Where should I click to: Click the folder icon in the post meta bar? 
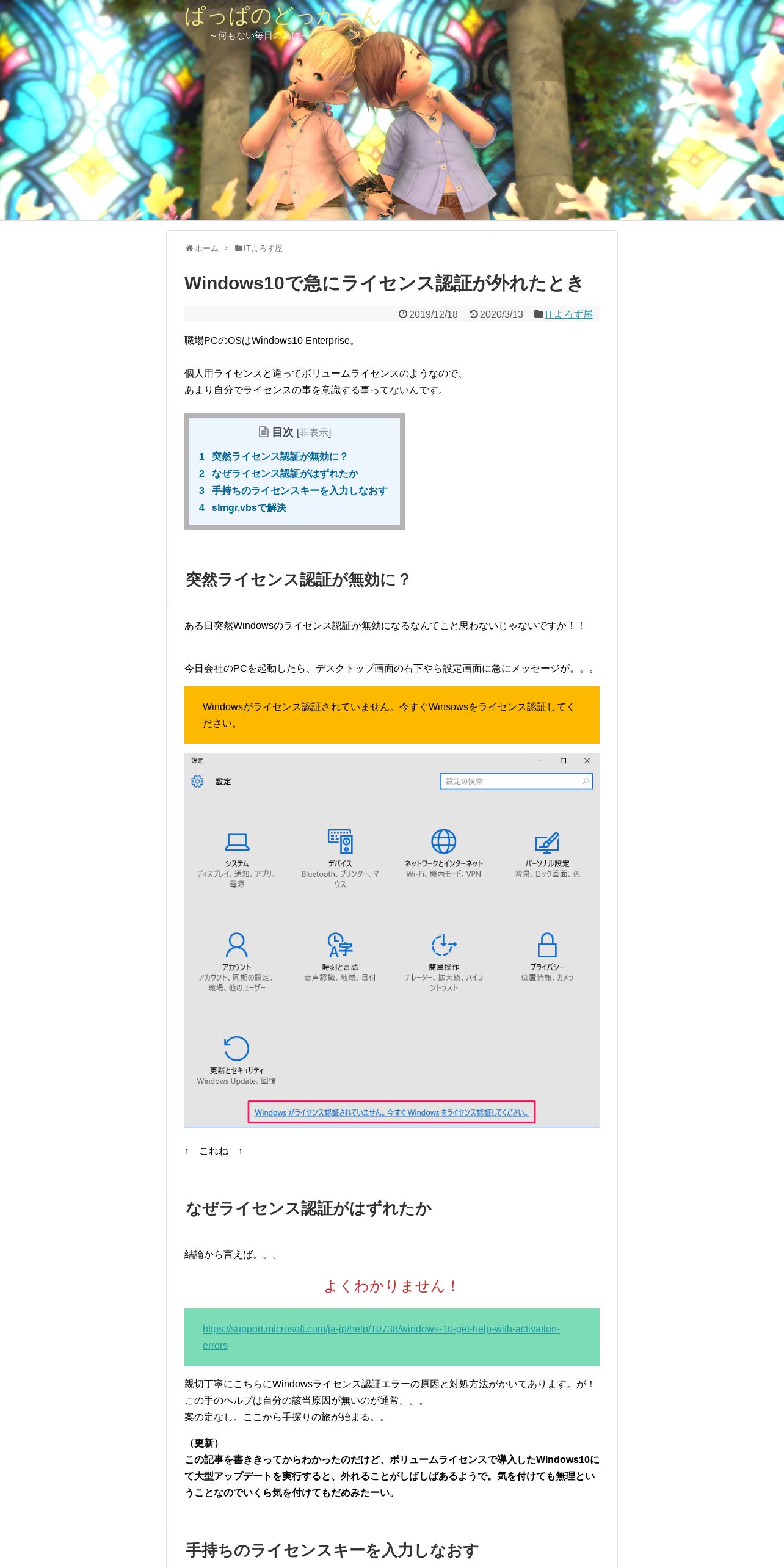pos(539,314)
